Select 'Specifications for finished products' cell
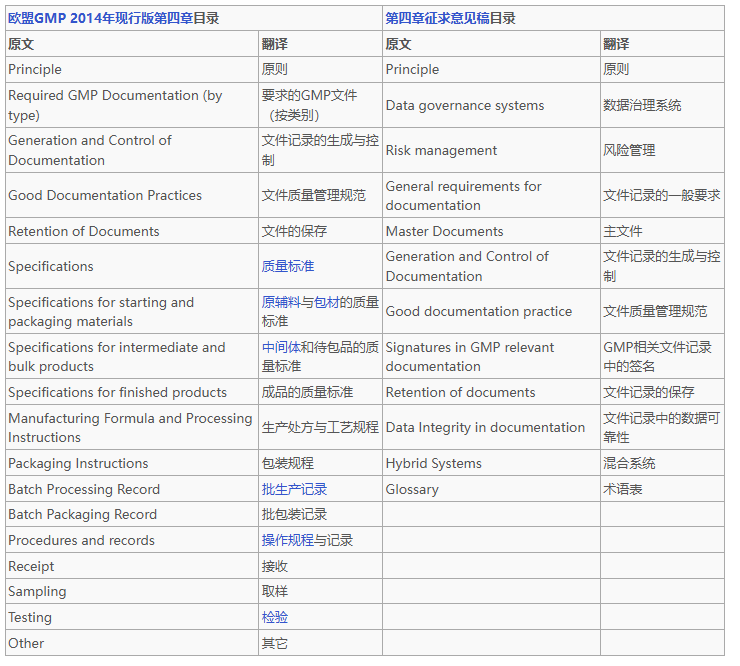The image size is (740, 666). tap(132, 392)
